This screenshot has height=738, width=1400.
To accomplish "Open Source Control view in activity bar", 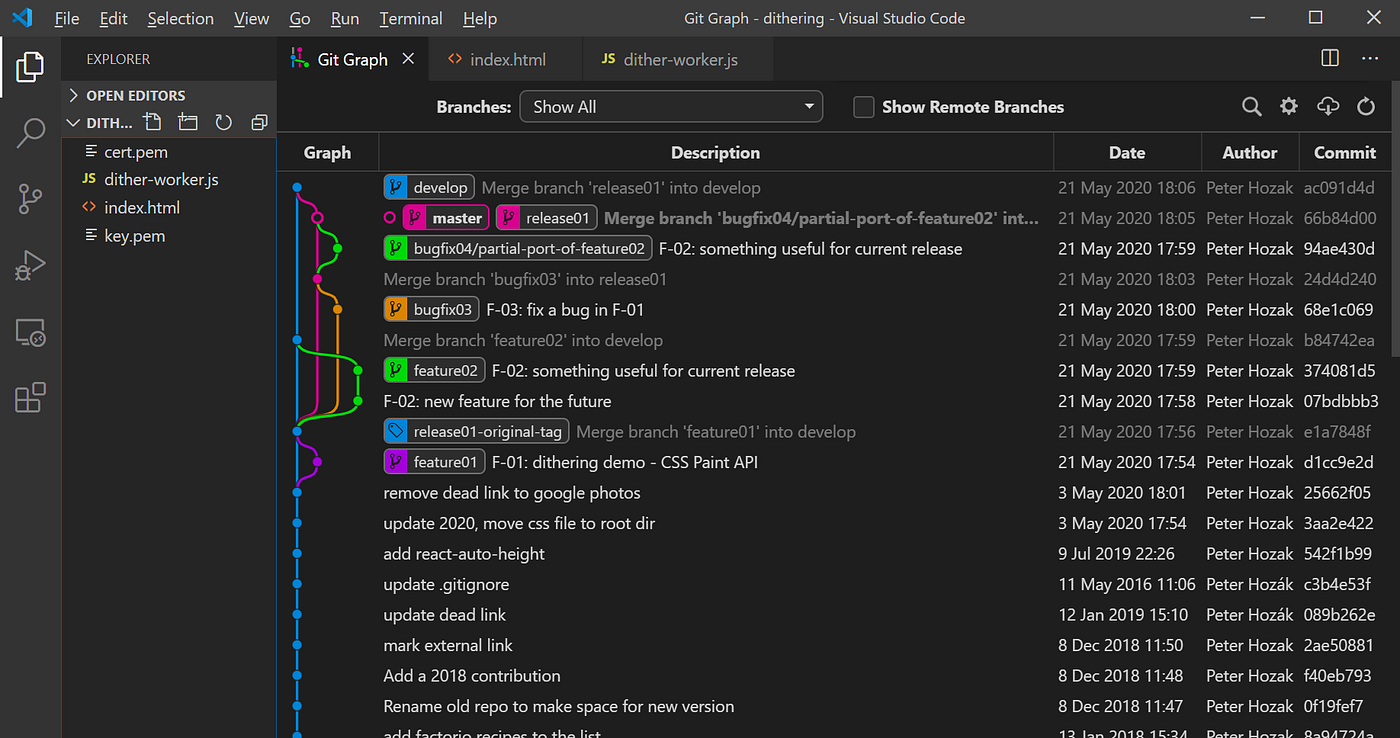I will (x=30, y=199).
